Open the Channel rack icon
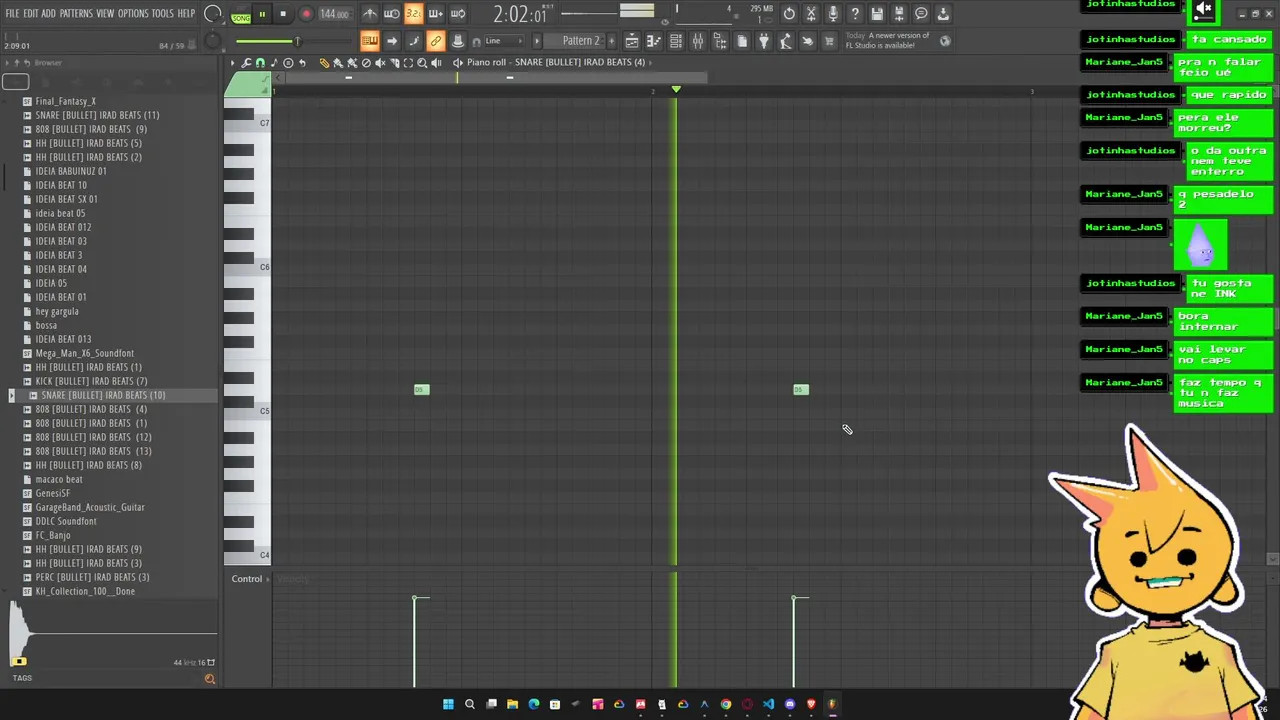The height and width of the screenshot is (720, 1280). [676, 41]
